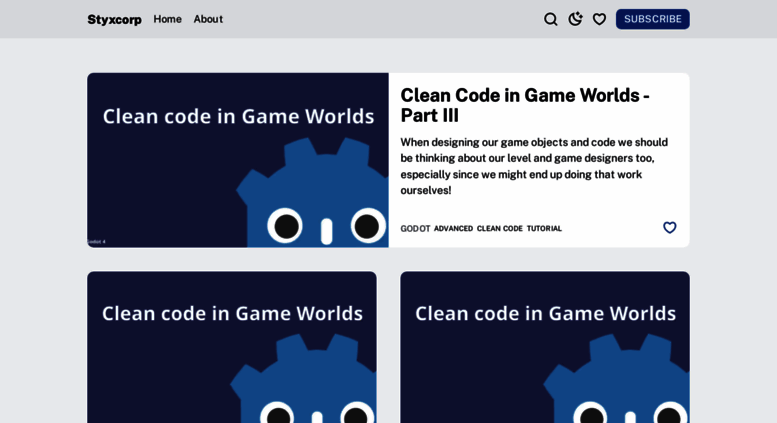
Task: Select the TUTORIAL tag
Action: click(544, 228)
